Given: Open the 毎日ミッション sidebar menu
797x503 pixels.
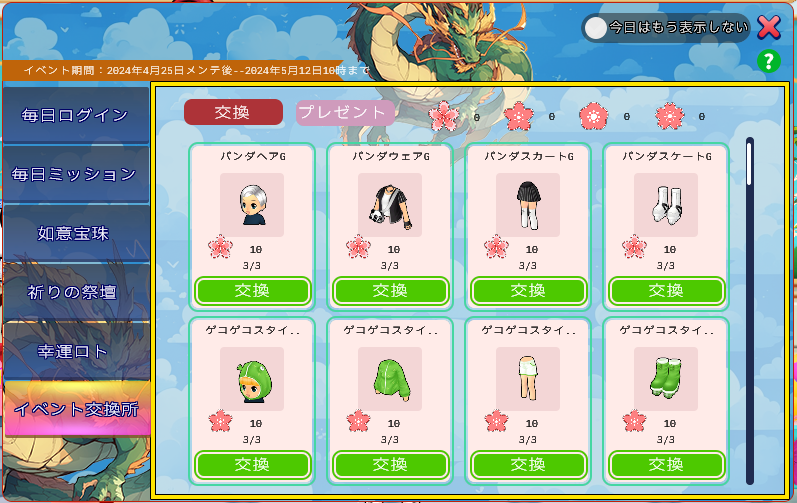Looking at the screenshot, I should pyautogui.click(x=76, y=174).
